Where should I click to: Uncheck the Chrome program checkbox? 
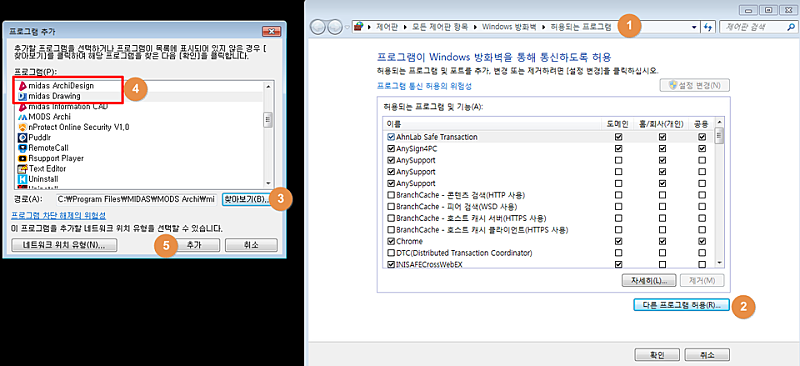tap(391, 241)
